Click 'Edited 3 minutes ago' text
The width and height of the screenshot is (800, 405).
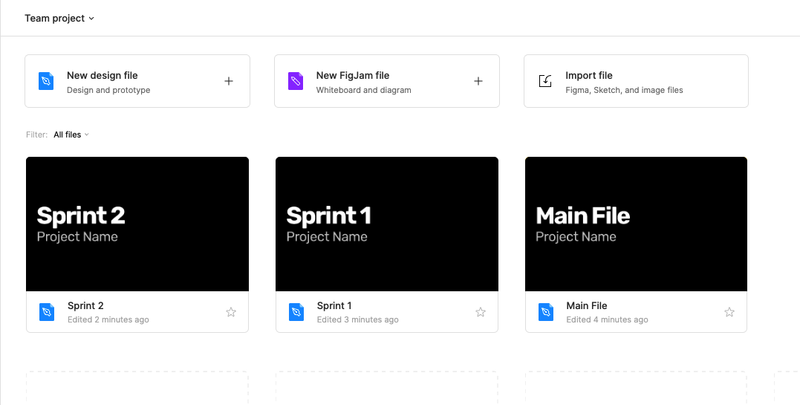coord(358,320)
